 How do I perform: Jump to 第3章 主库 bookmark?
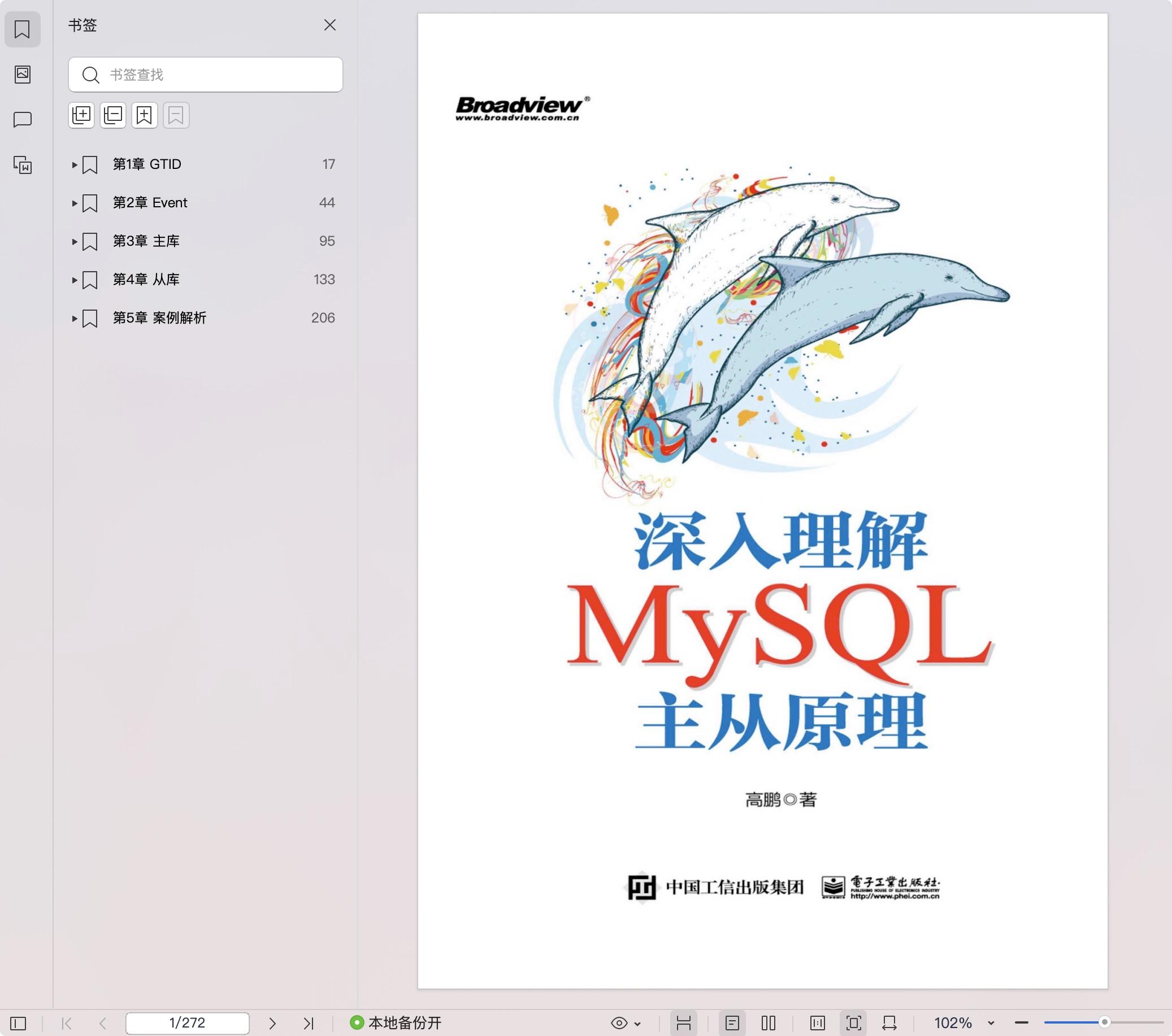pos(146,241)
